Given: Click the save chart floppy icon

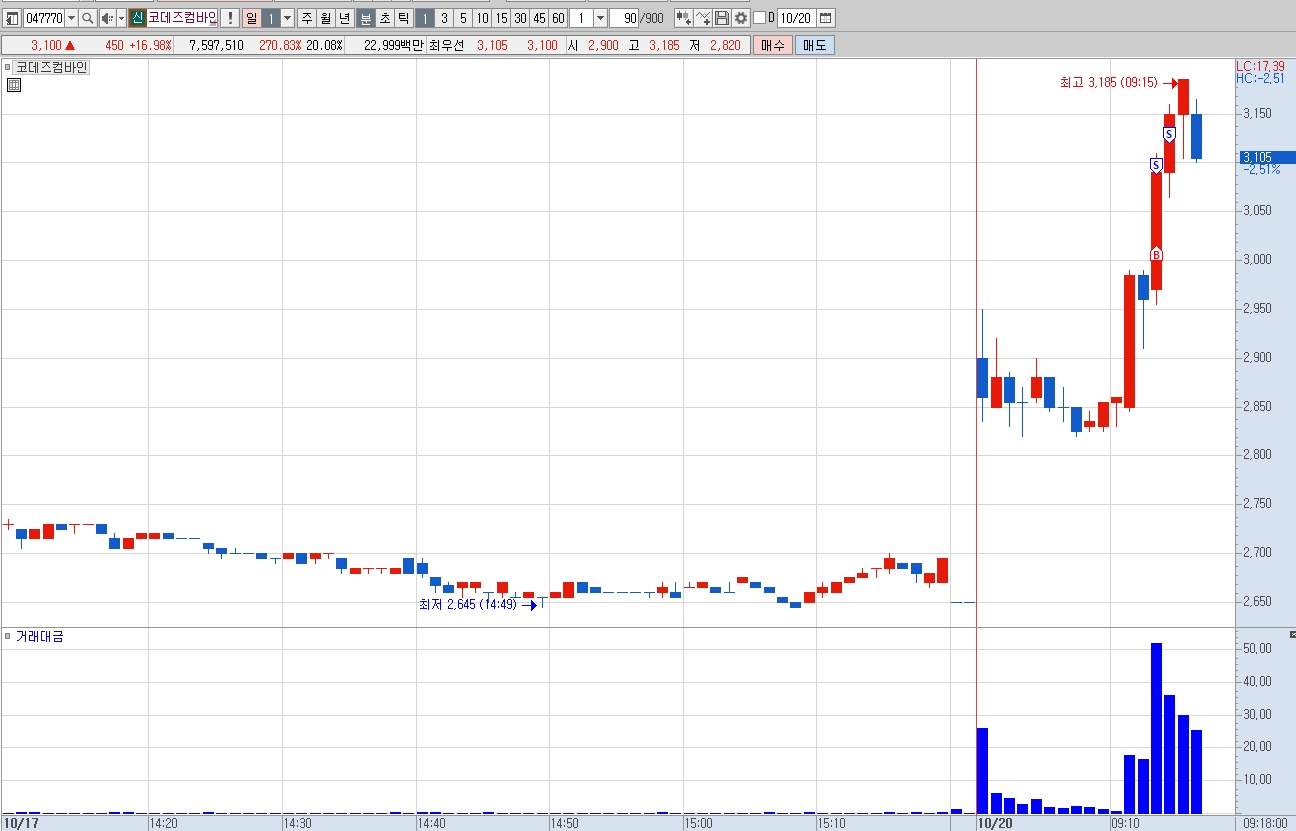Looking at the screenshot, I should 722,18.
